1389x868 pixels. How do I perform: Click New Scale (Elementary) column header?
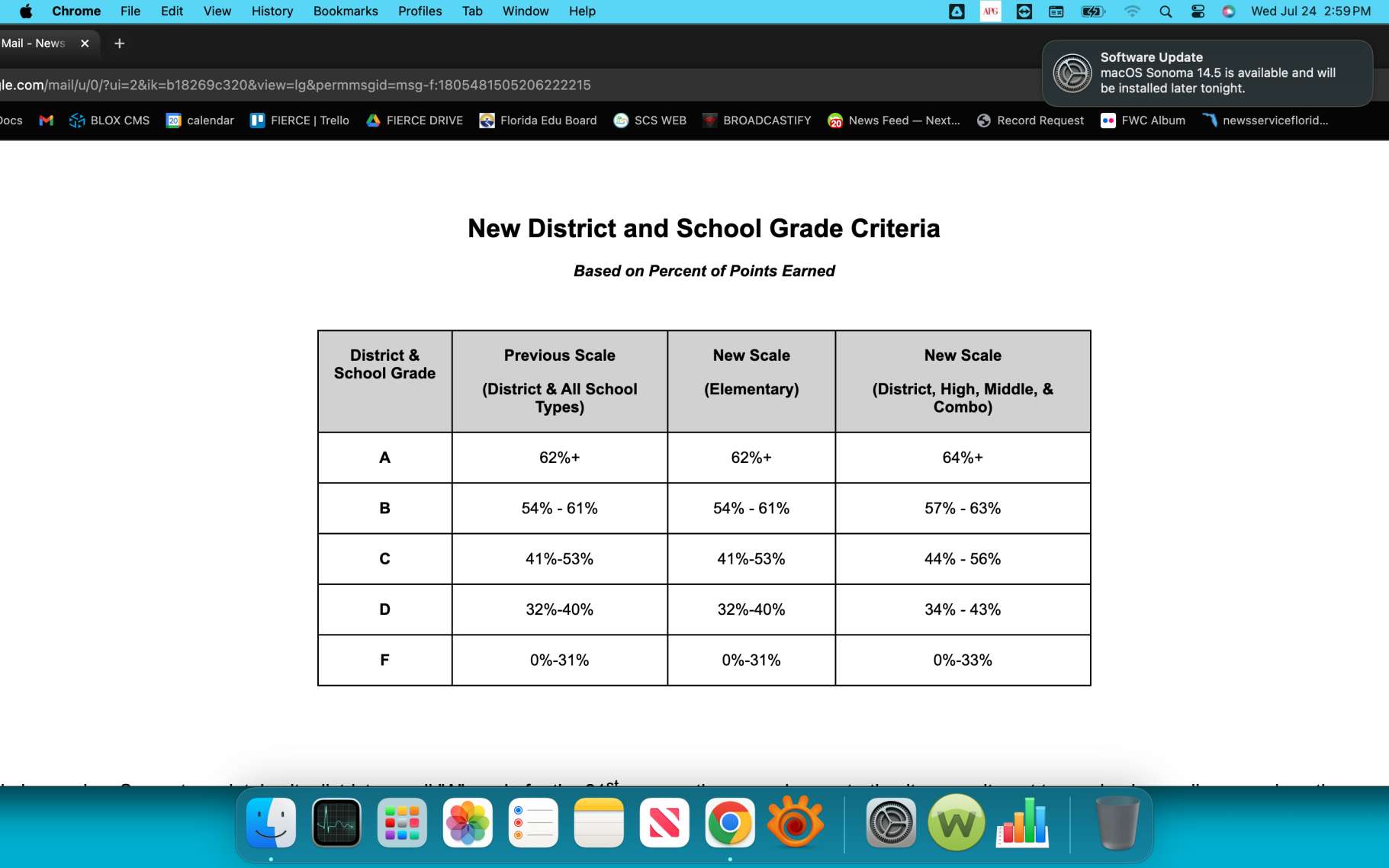pos(751,381)
